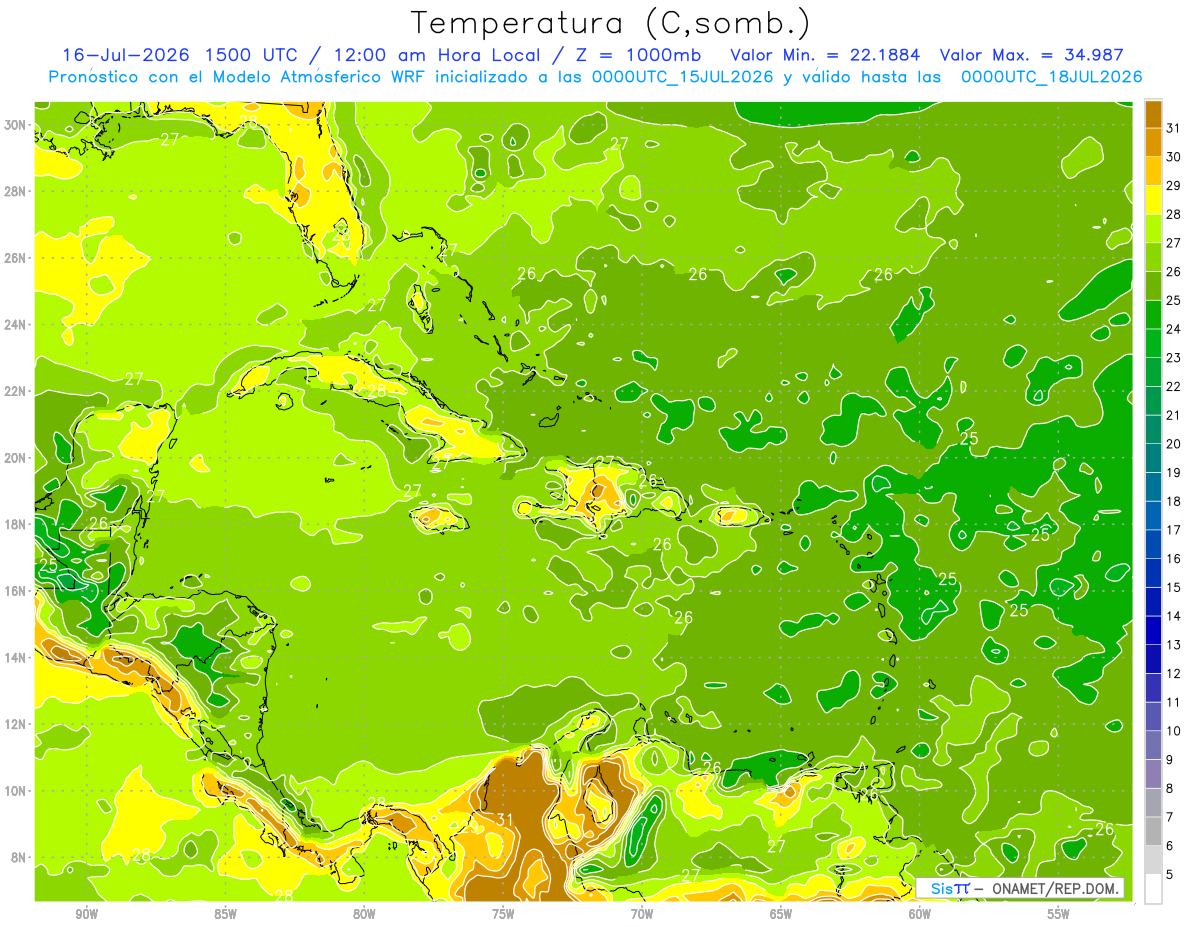Click the title "Temperatura (C,somb.)"
Viewport: 1200px width, 927px height.
[610, 24]
